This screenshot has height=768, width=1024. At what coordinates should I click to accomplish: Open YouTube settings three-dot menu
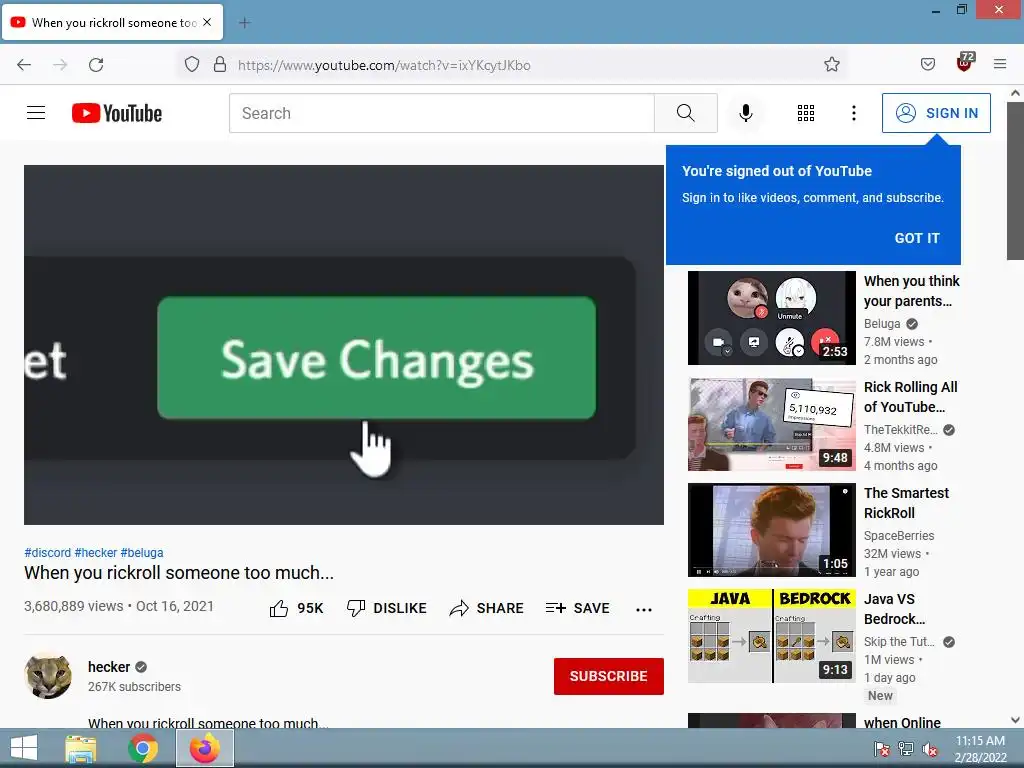click(x=854, y=113)
